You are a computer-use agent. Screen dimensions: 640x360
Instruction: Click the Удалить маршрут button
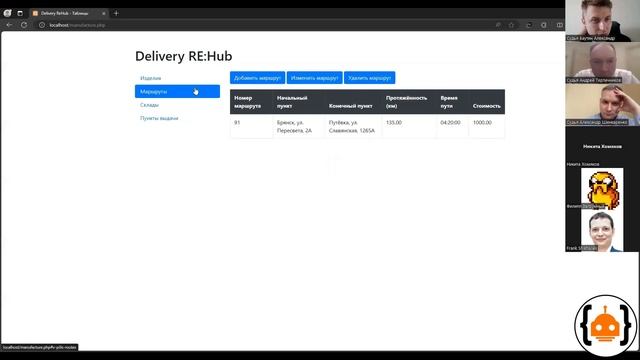(369, 78)
